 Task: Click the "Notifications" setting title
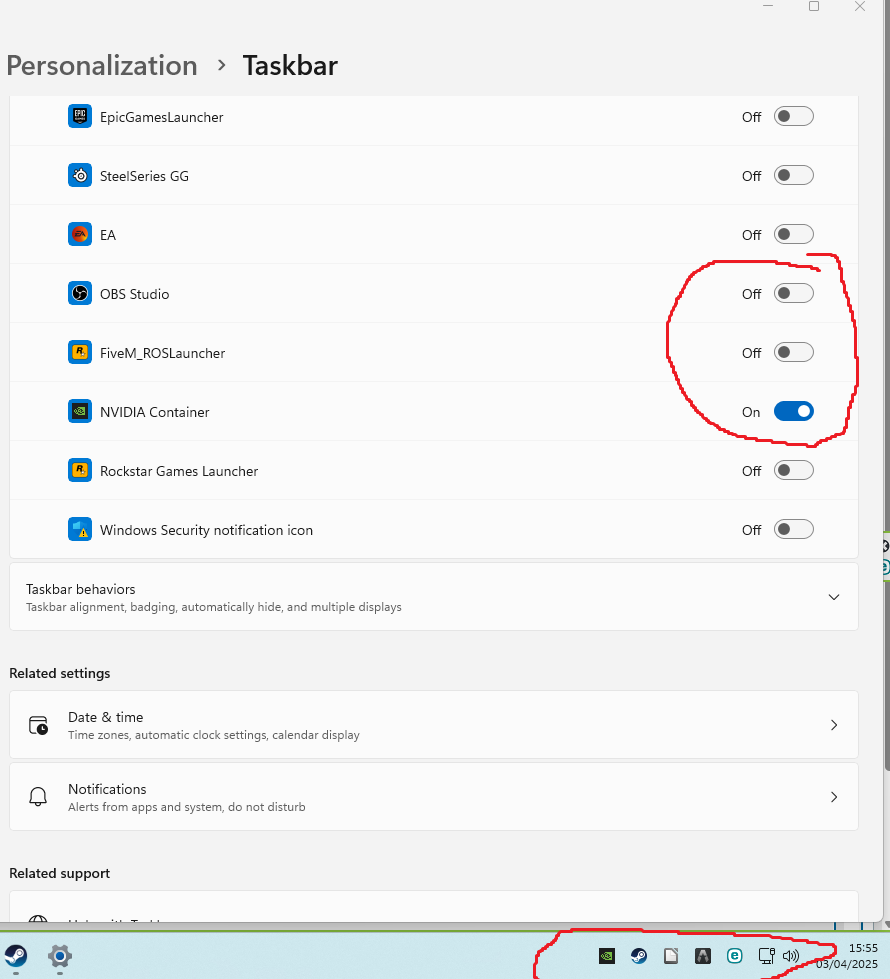click(x=107, y=789)
